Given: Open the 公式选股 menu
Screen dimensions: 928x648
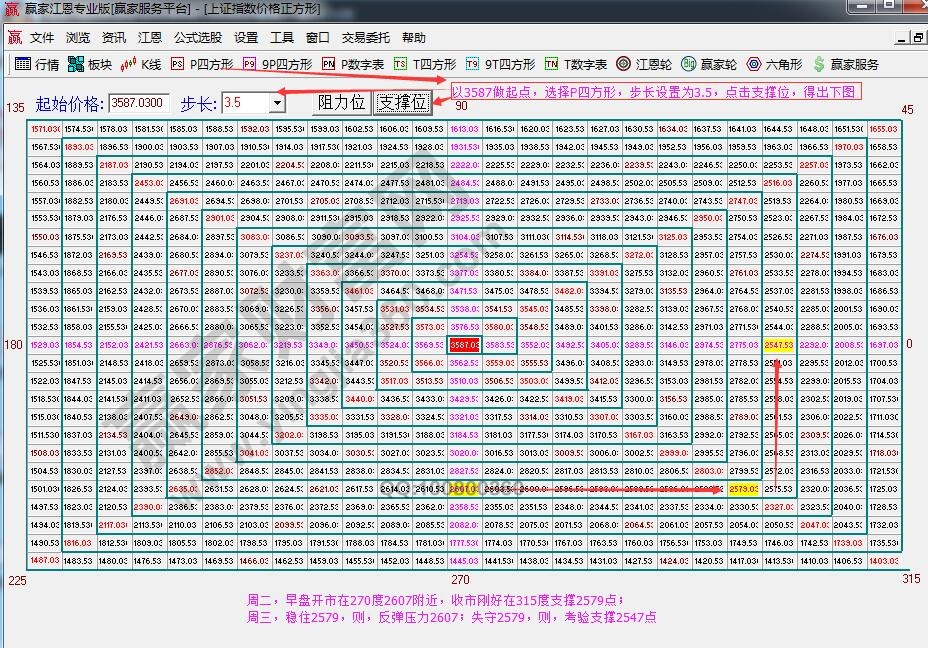Looking at the screenshot, I should [198, 38].
